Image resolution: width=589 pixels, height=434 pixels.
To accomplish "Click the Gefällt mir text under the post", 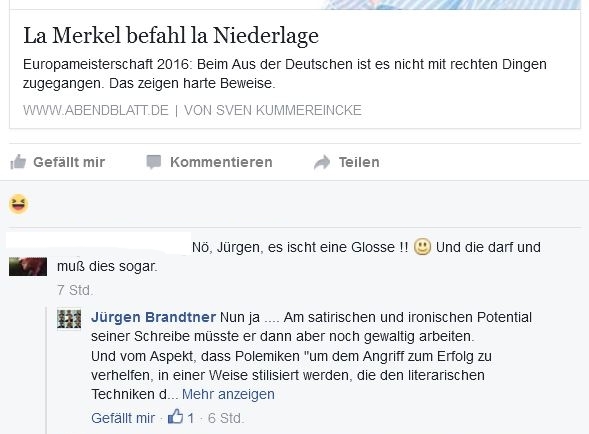I will tap(69, 162).
